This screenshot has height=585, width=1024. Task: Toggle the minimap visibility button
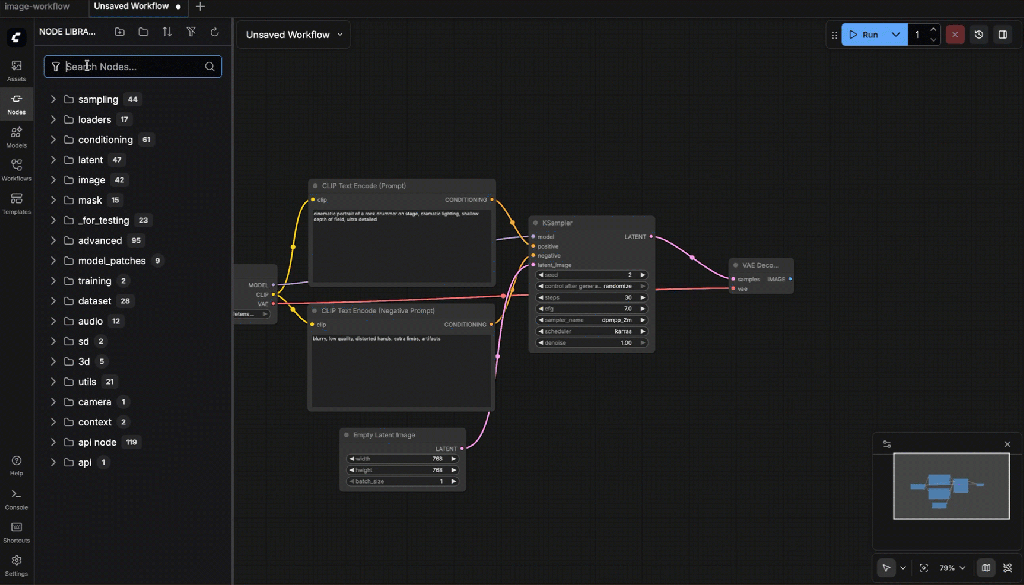pyautogui.click(x=986, y=568)
